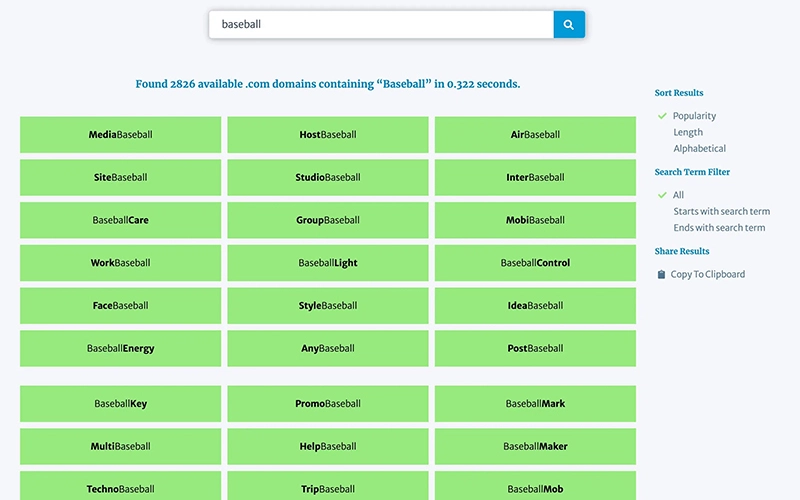Open PostBaseball domain result
The height and width of the screenshot is (500, 800).
tap(535, 348)
